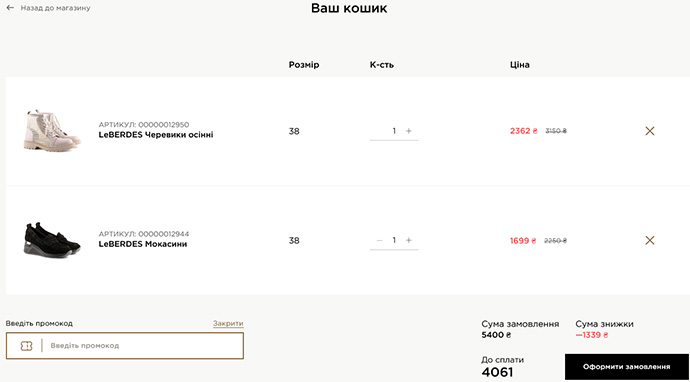Image resolution: width=690 pixels, height=382 pixels.
Task: Open the black moccasins product thumbnail
Action: point(52,240)
